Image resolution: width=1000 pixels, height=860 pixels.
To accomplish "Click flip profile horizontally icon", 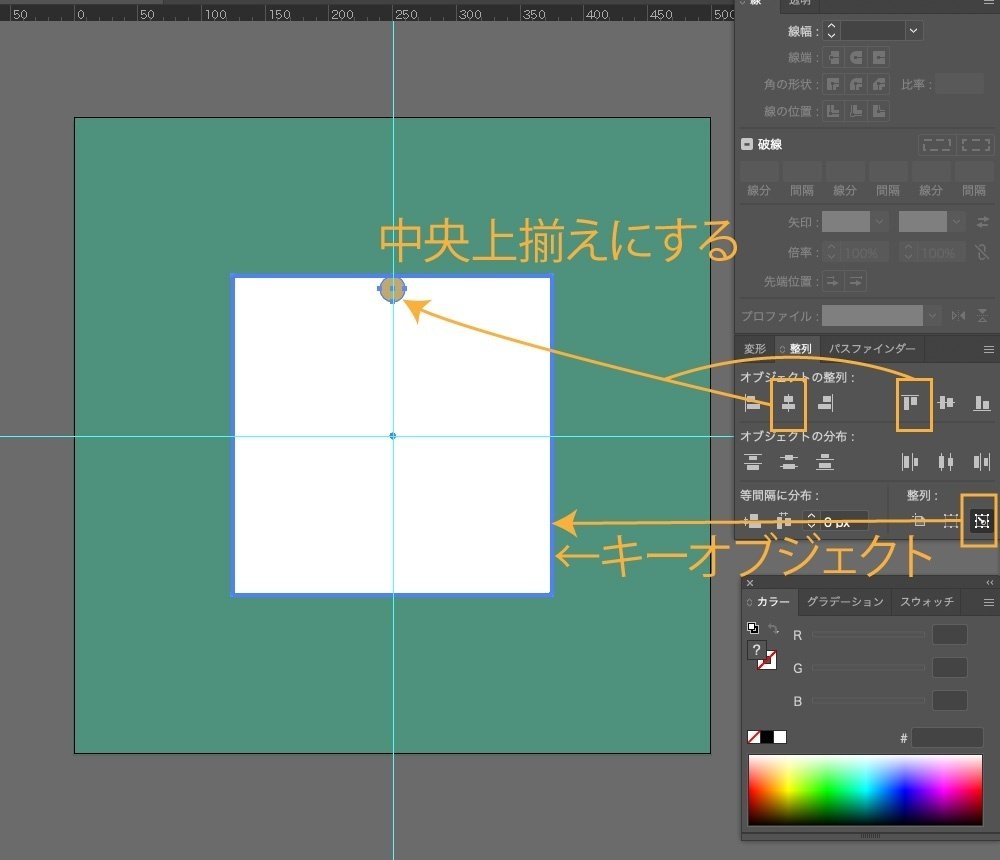I will point(958,315).
